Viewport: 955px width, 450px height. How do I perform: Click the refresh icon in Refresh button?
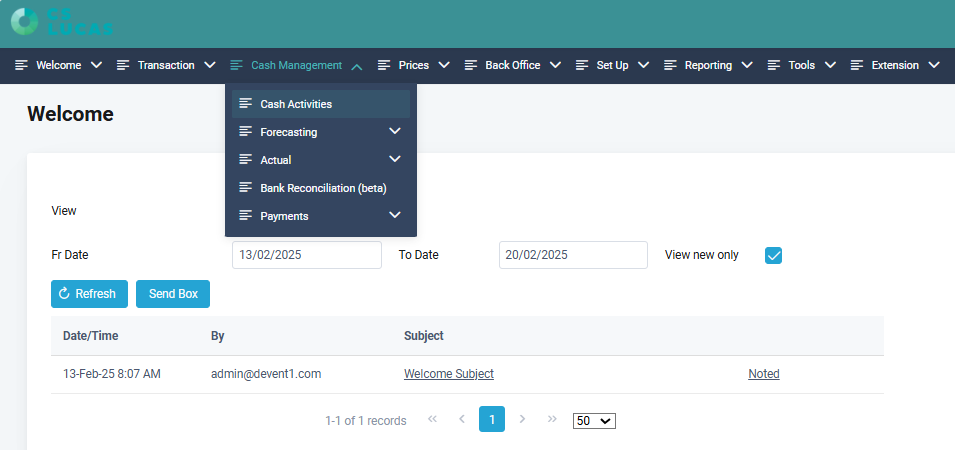point(65,294)
